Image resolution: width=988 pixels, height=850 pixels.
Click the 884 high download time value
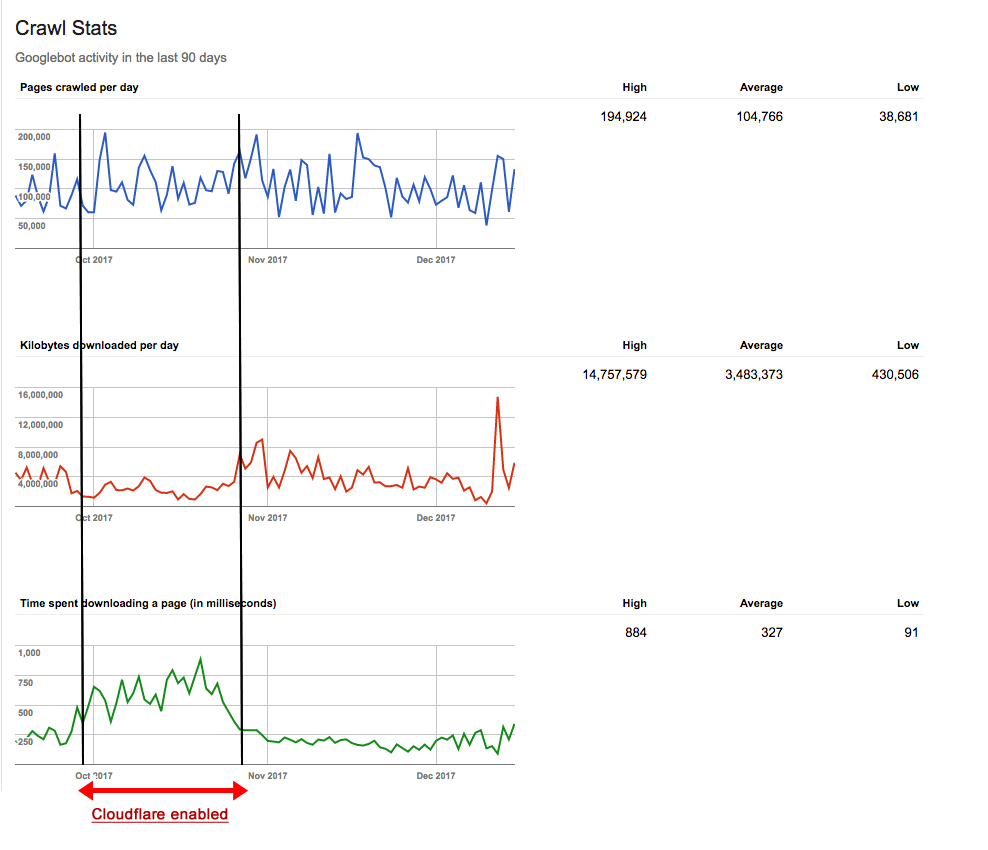tap(635, 632)
